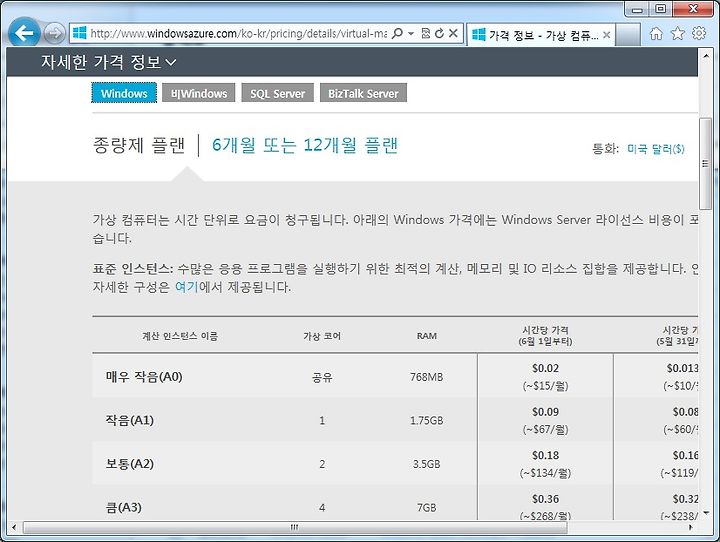720x542 pixels.
Task: Select the BizTalk Server pricing tab
Action: pos(363,93)
